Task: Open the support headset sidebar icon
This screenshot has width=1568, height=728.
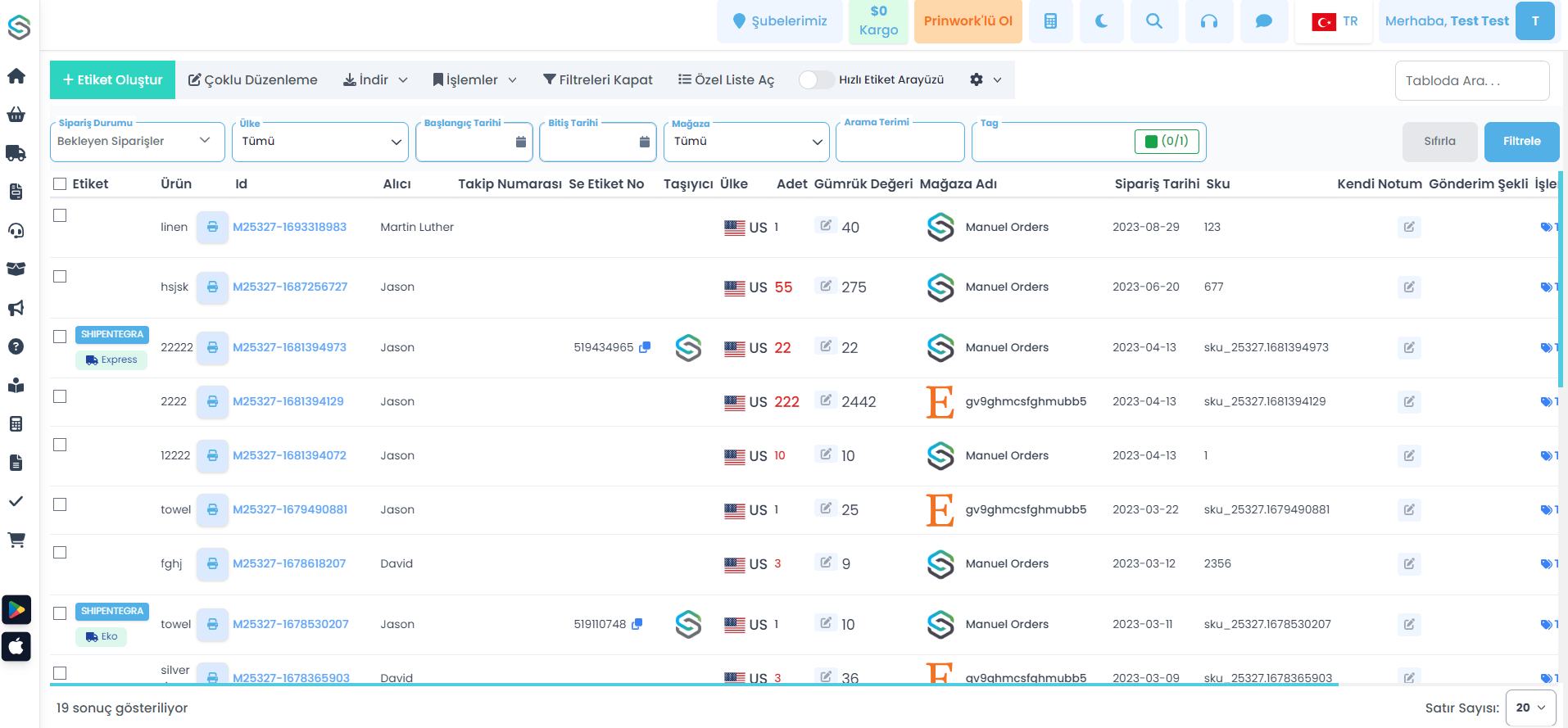Action: (x=16, y=231)
